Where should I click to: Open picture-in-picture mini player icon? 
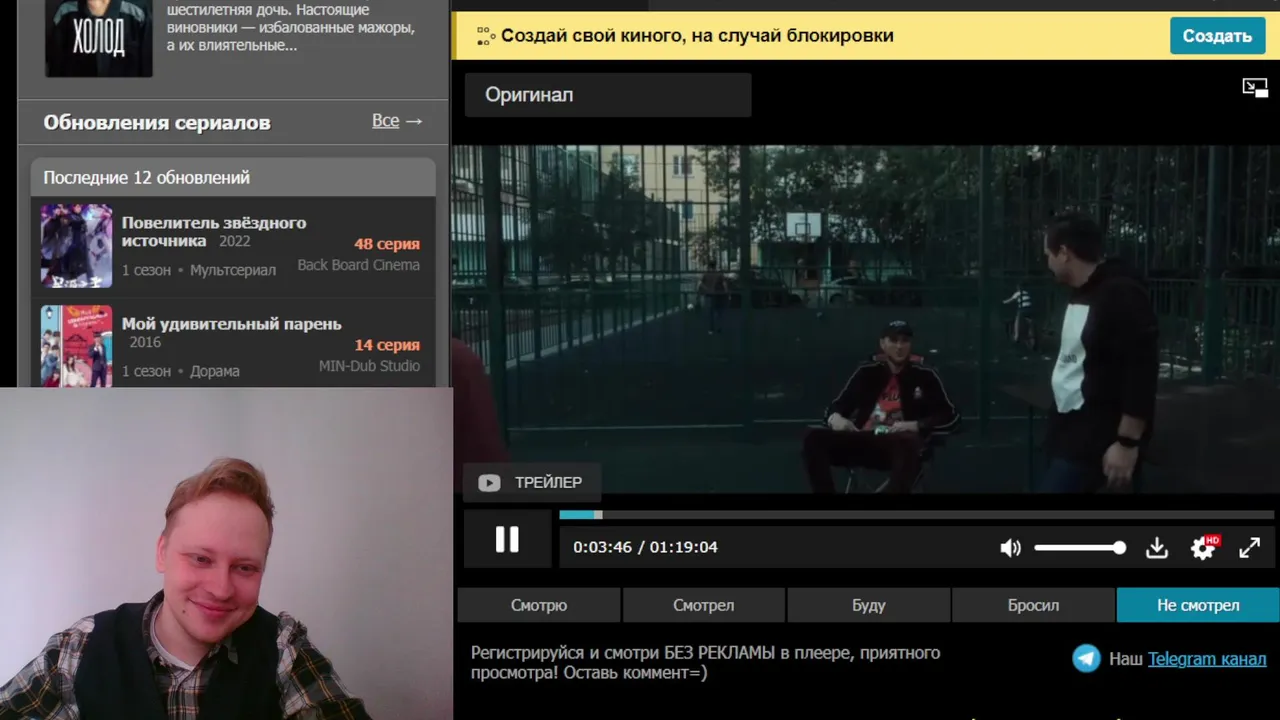pos(1255,88)
